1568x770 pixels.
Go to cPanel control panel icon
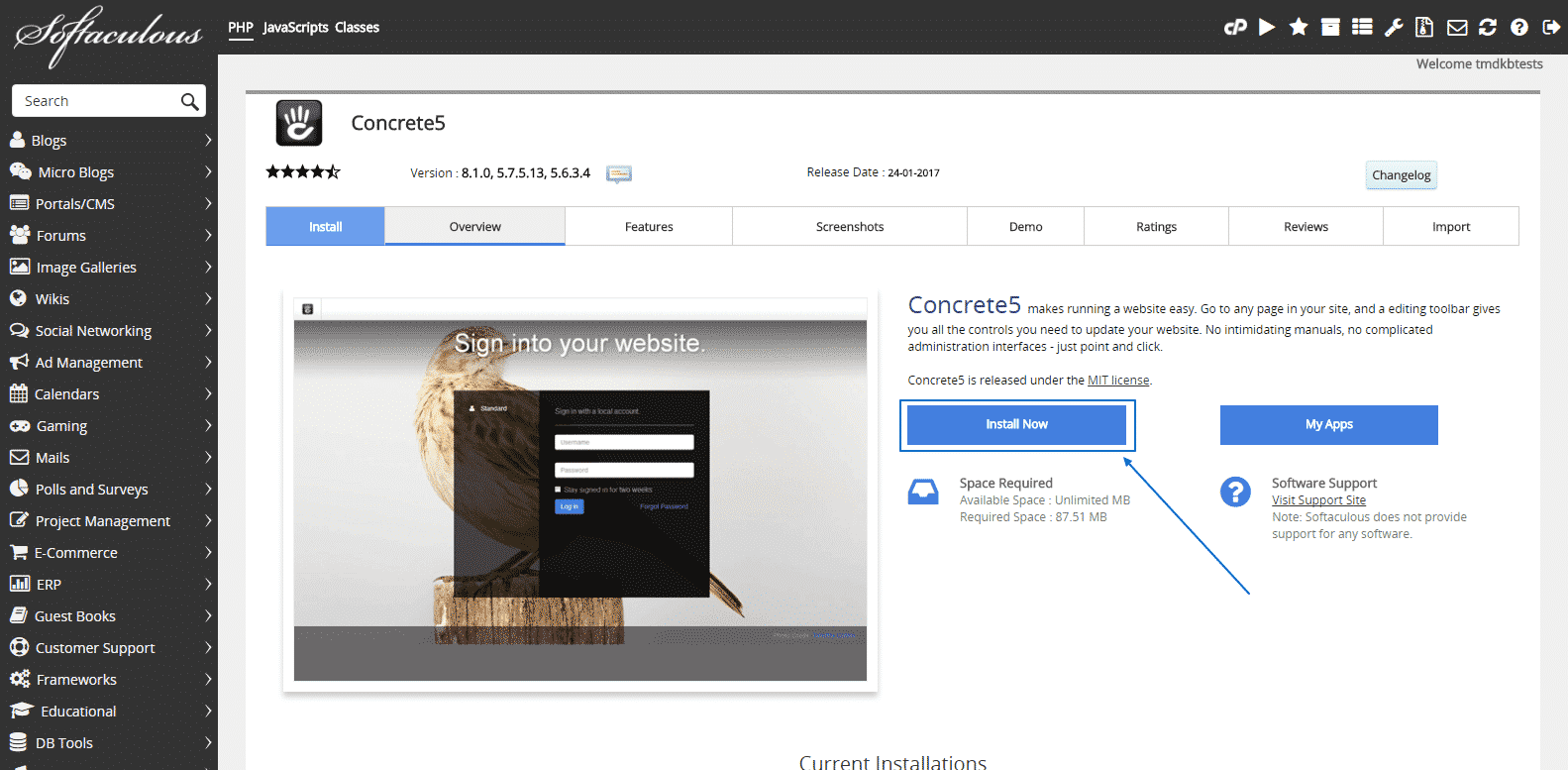1235,28
